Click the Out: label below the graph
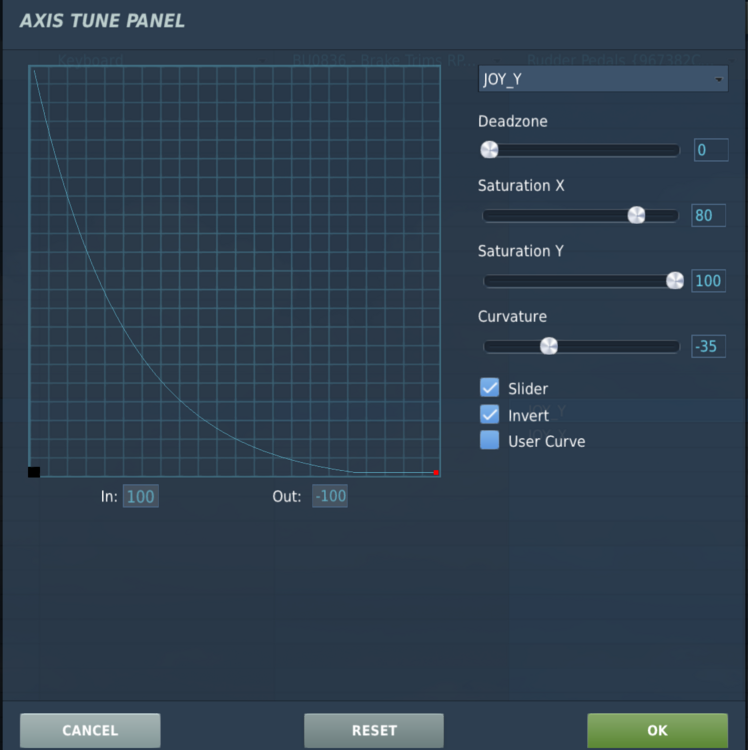748x750 pixels. point(287,496)
